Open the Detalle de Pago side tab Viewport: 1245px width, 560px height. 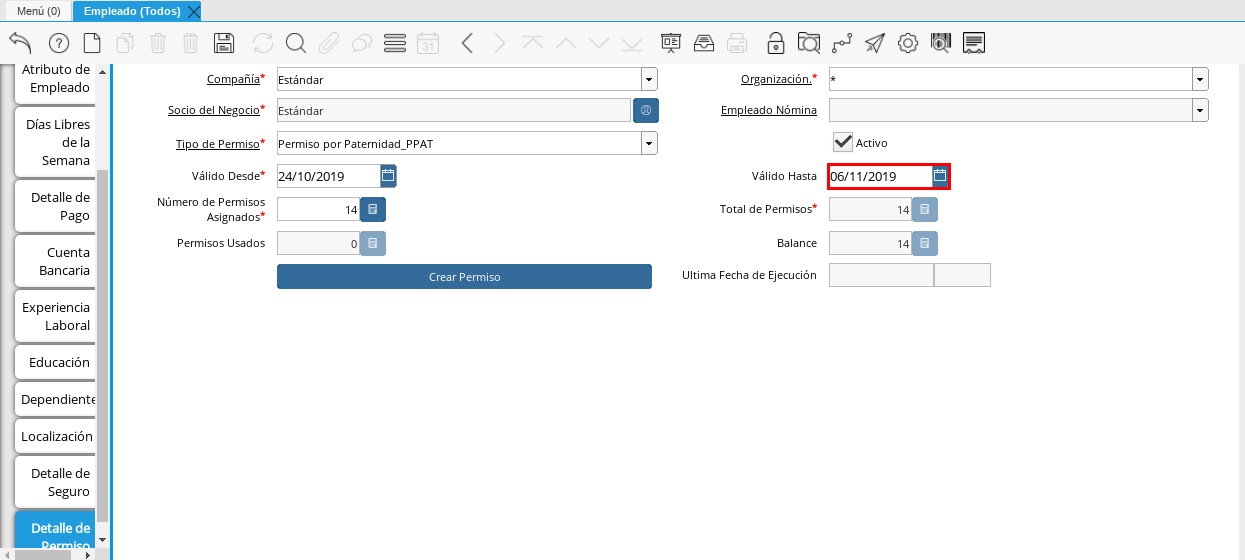click(56, 206)
